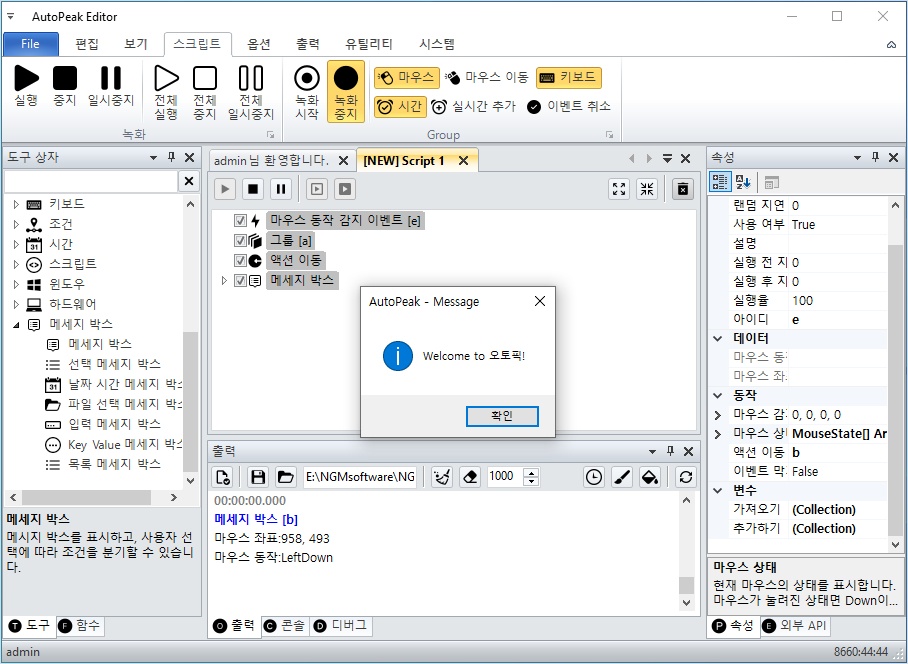Toggle the 액션 이동 checkbox
The height and width of the screenshot is (664, 908).
240,261
